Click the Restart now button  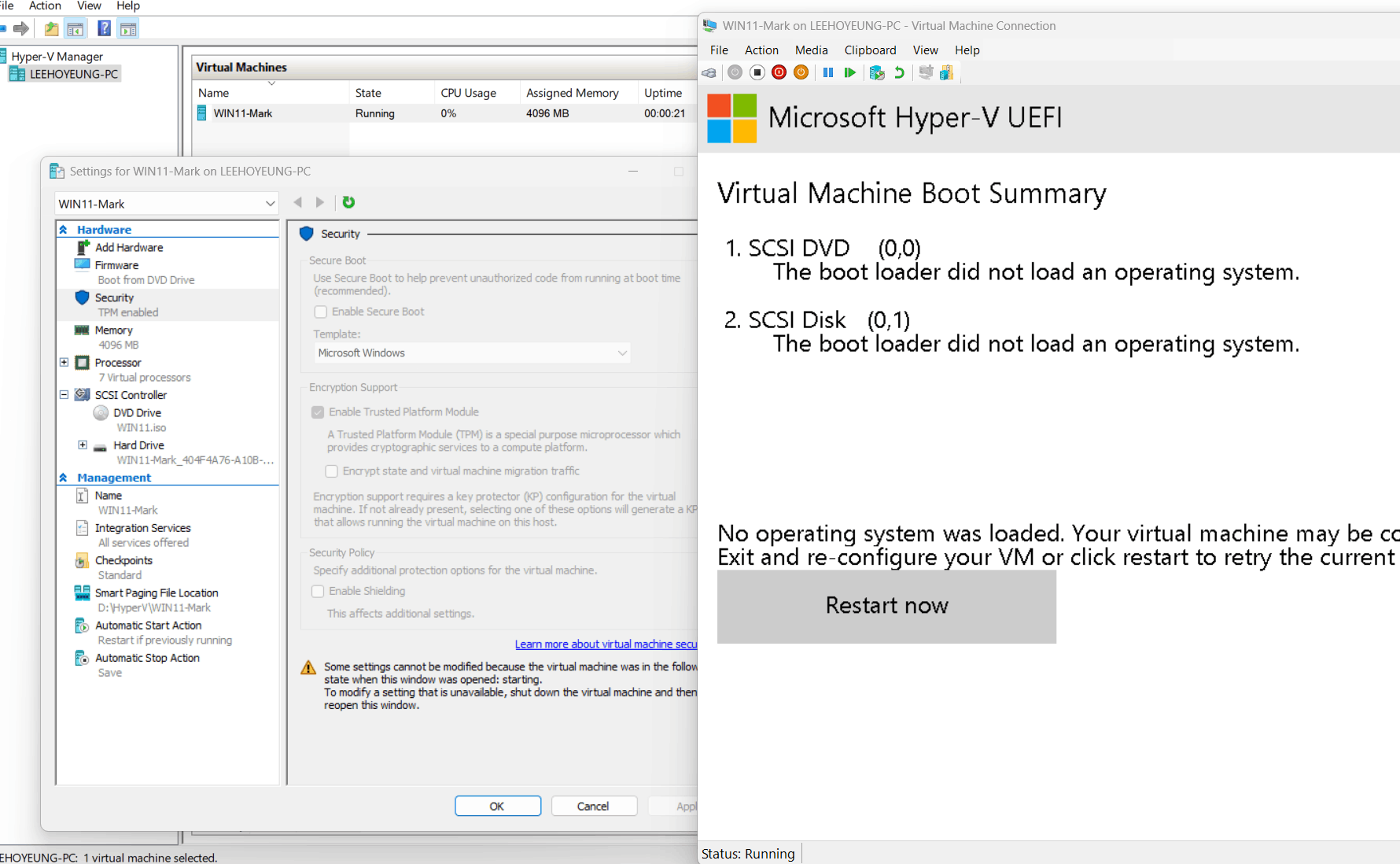(x=886, y=606)
